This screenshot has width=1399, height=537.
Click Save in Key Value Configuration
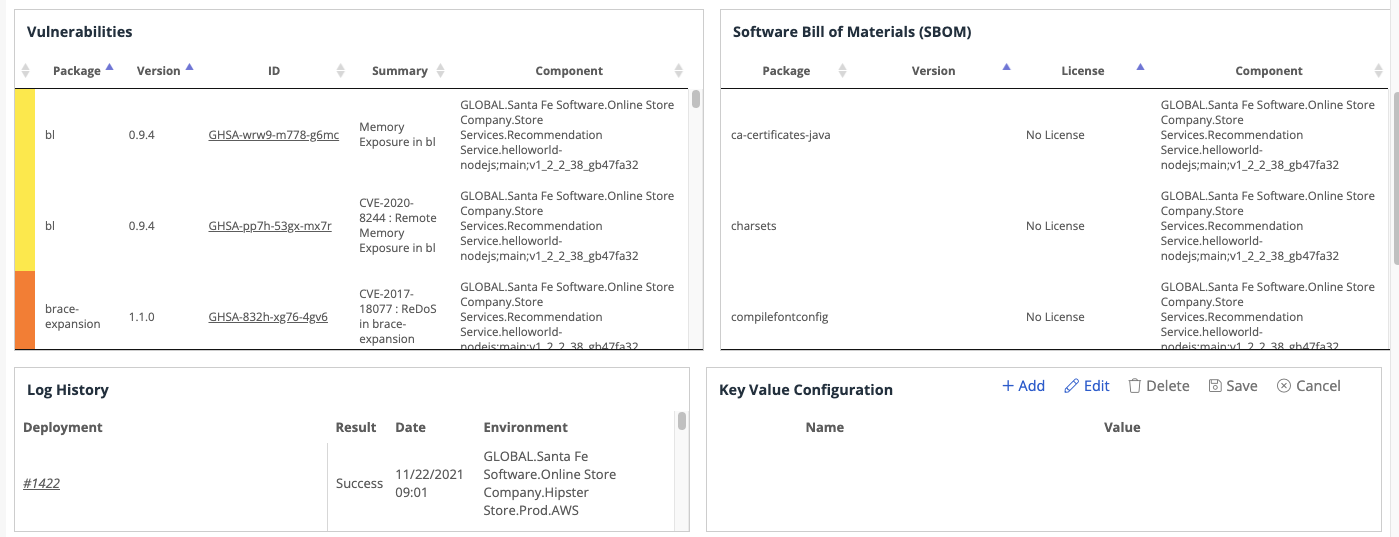click(x=1233, y=386)
